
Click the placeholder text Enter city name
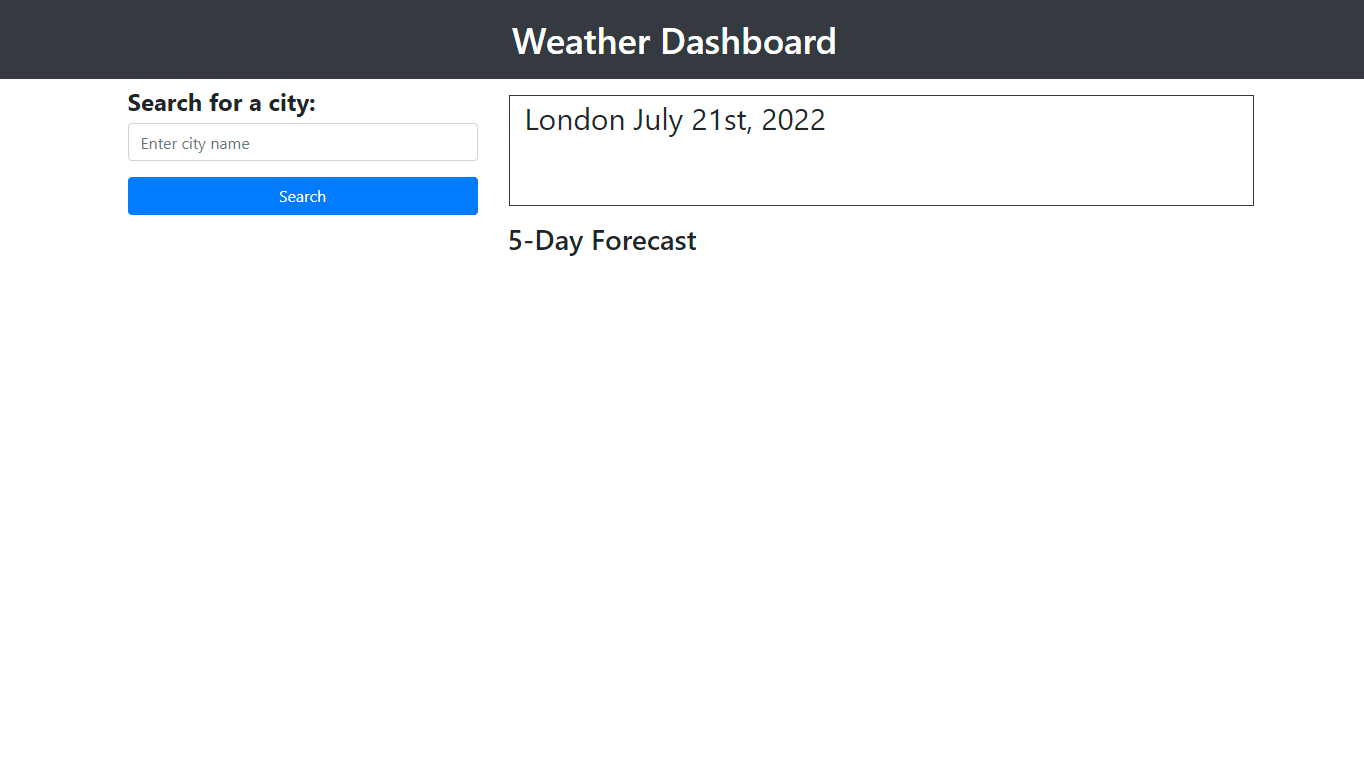[194, 143]
